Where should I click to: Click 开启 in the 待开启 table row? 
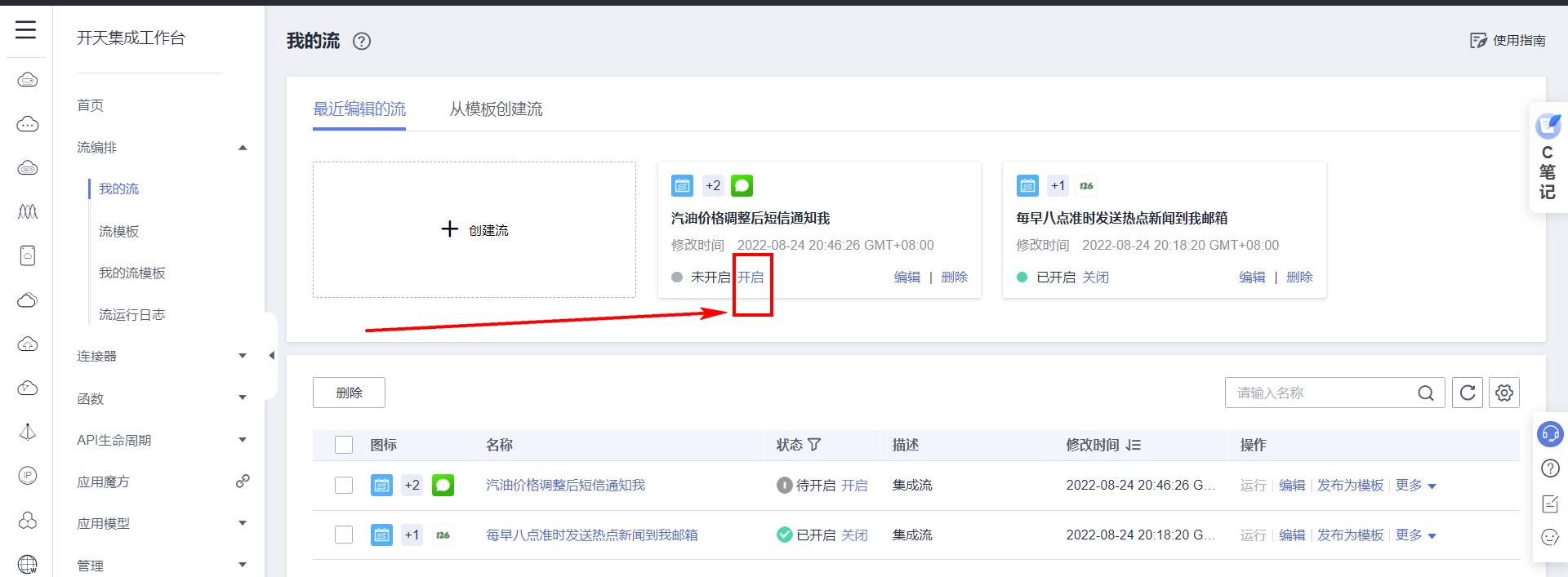point(854,485)
